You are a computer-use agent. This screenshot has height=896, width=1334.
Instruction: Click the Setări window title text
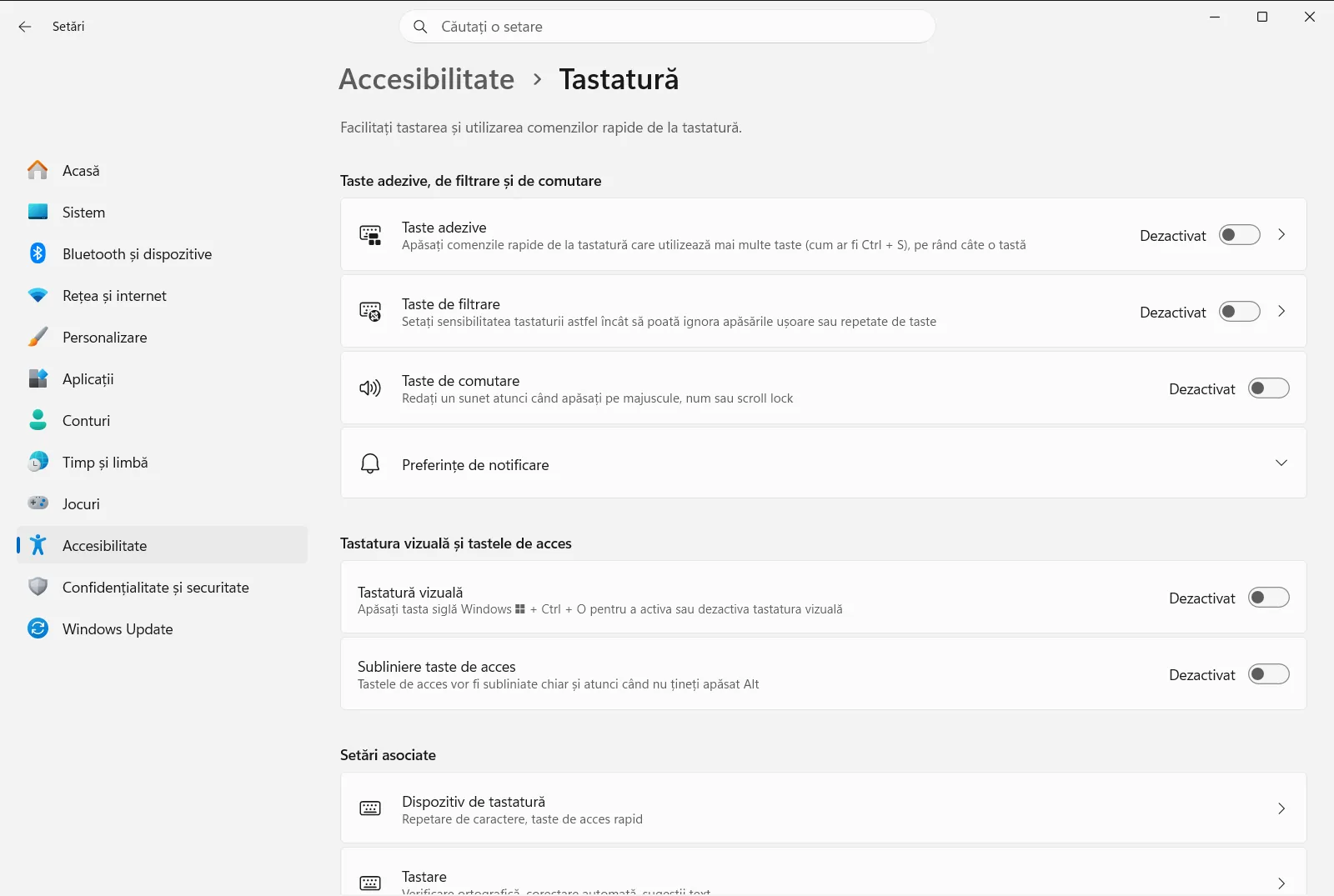pos(68,27)
